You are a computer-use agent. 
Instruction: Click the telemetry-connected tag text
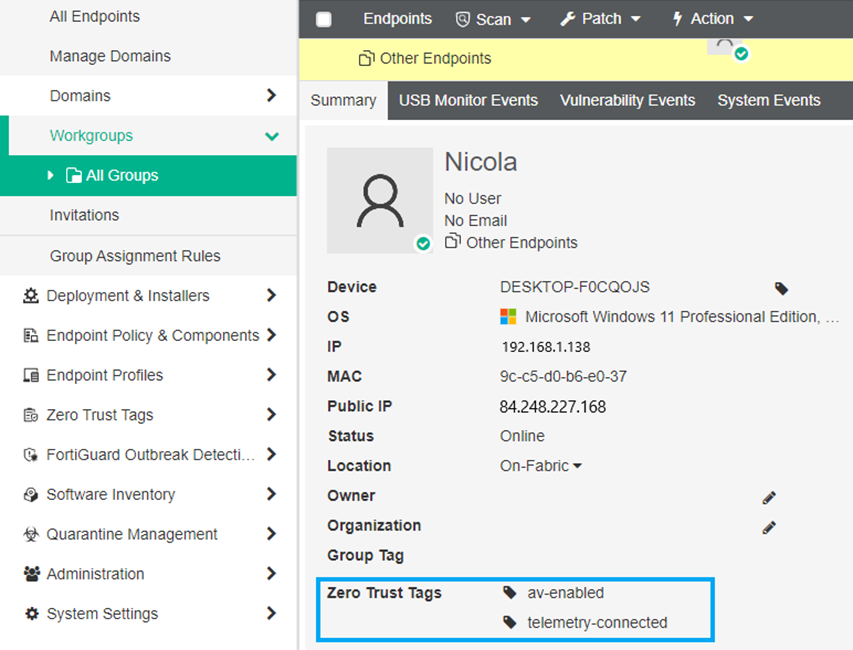pyautogui.click(x=597, y=623)
